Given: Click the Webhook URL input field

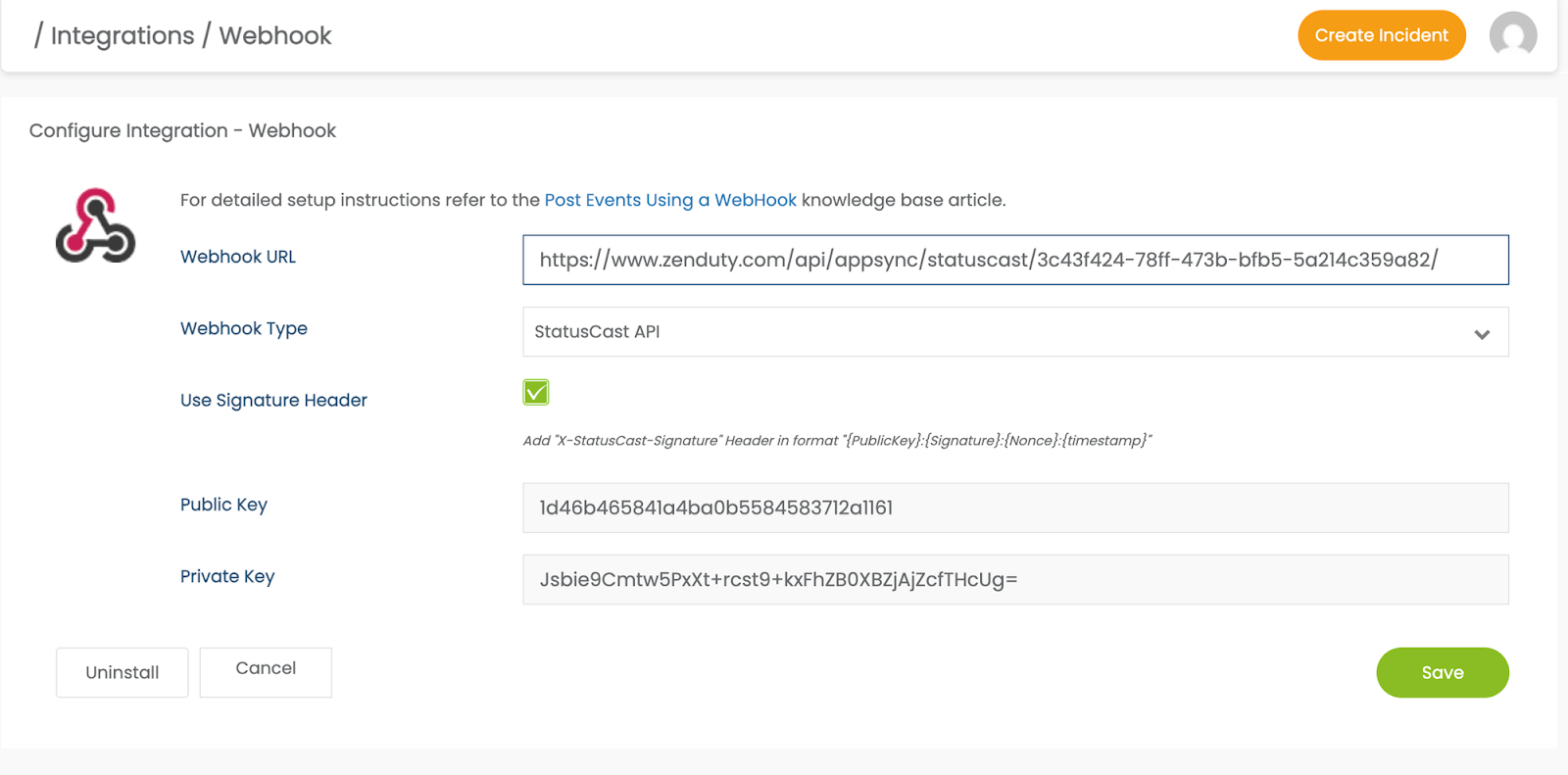Looking at the screenshot, I should coord(1015,260).
